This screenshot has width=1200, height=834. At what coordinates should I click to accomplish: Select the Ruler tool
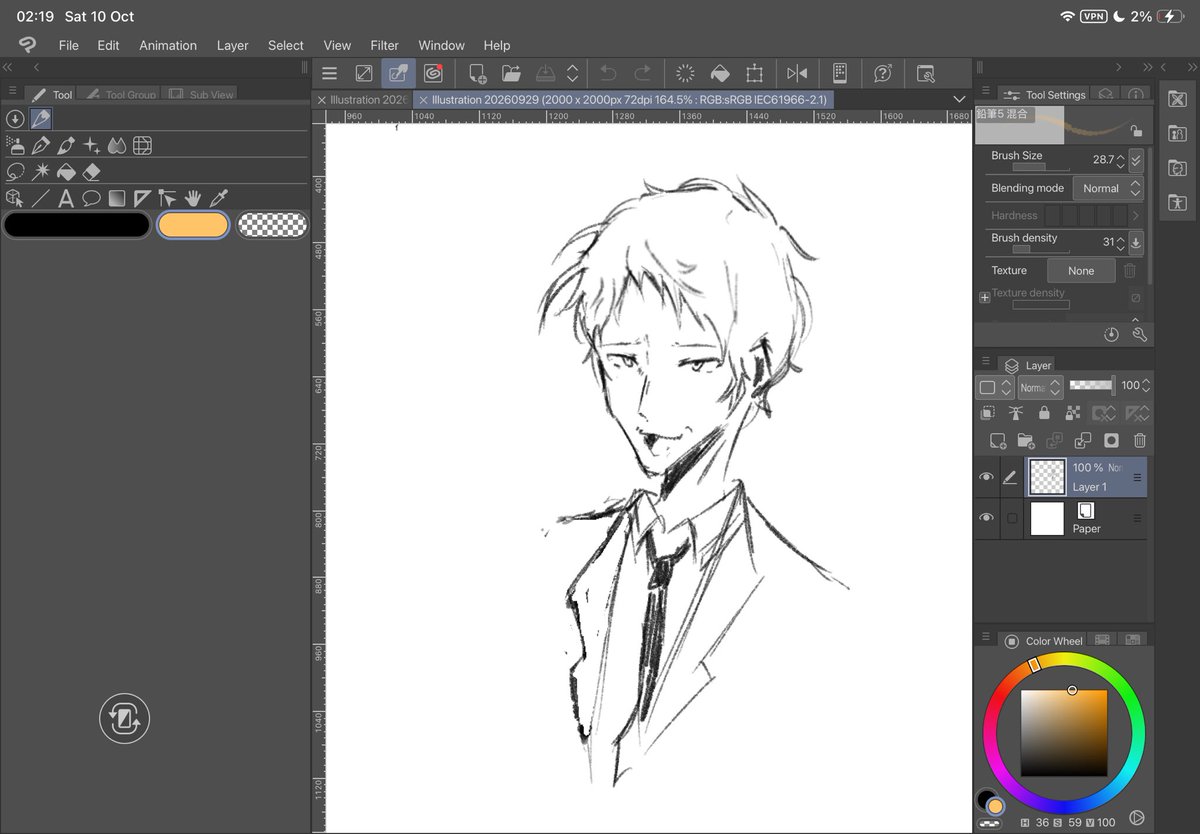(x=142, y=198)
